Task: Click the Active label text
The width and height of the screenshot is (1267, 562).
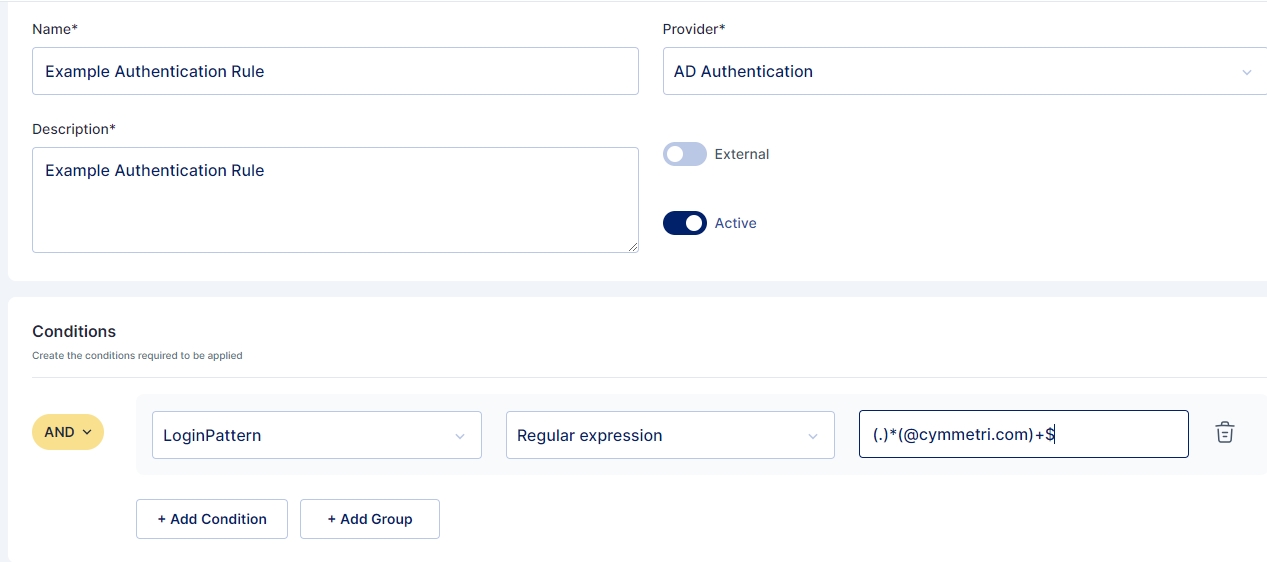Action: (735, 223)
